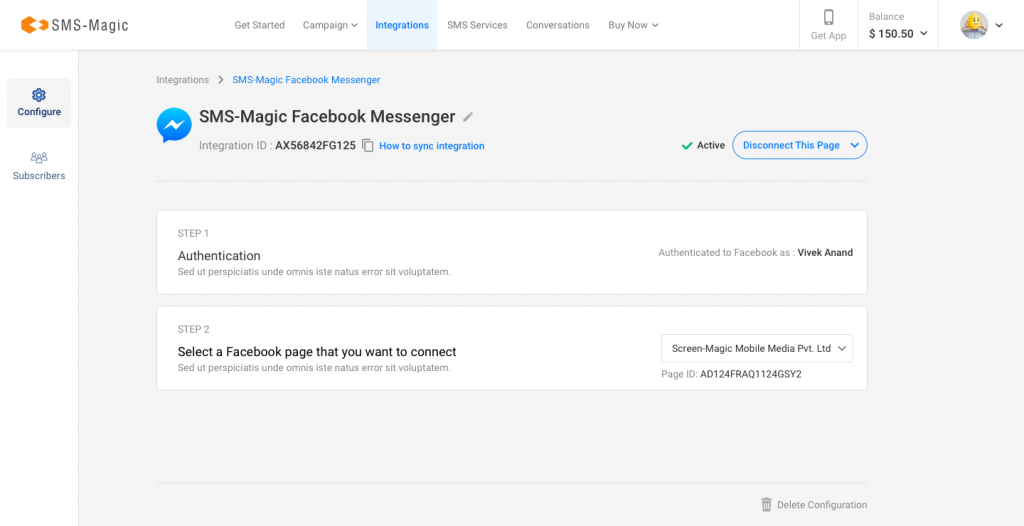Click the trash icon for Delete Configuration

[766, 504]
